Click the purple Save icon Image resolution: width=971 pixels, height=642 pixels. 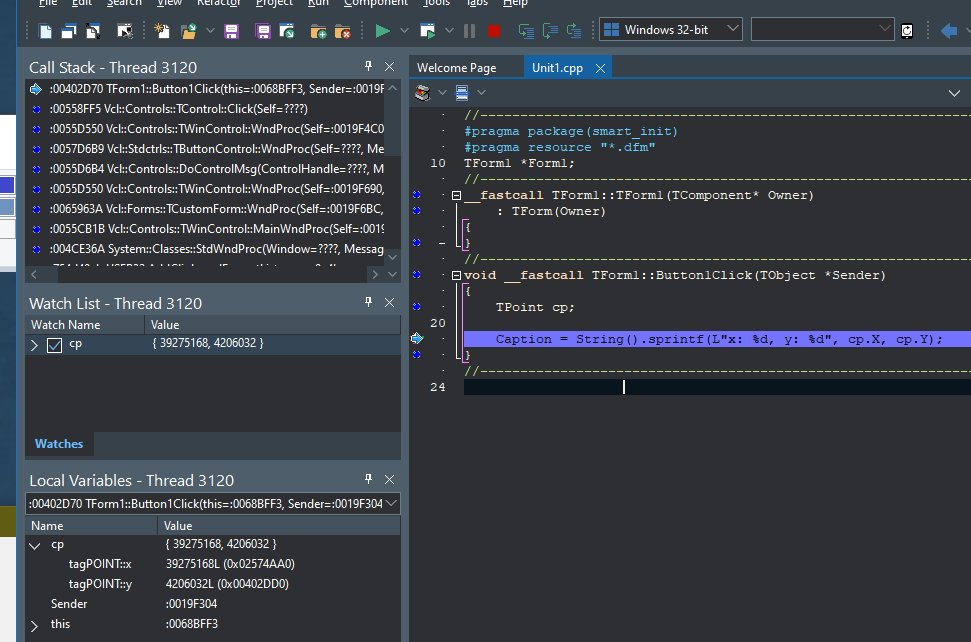click(x=231, y=31)
